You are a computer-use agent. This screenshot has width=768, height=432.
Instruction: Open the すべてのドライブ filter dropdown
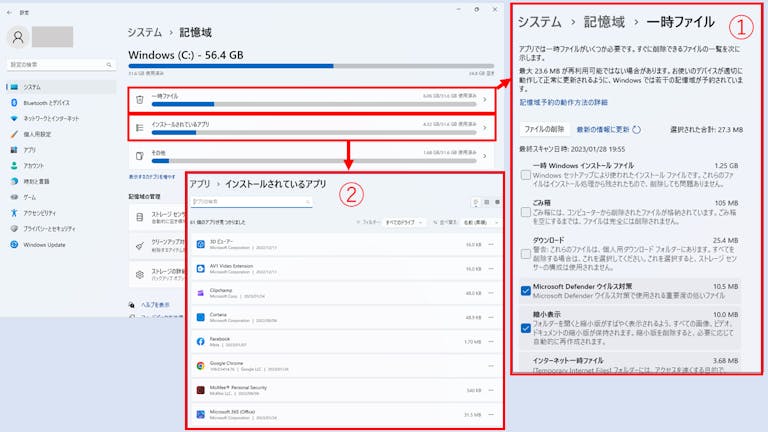pos(404,222)
